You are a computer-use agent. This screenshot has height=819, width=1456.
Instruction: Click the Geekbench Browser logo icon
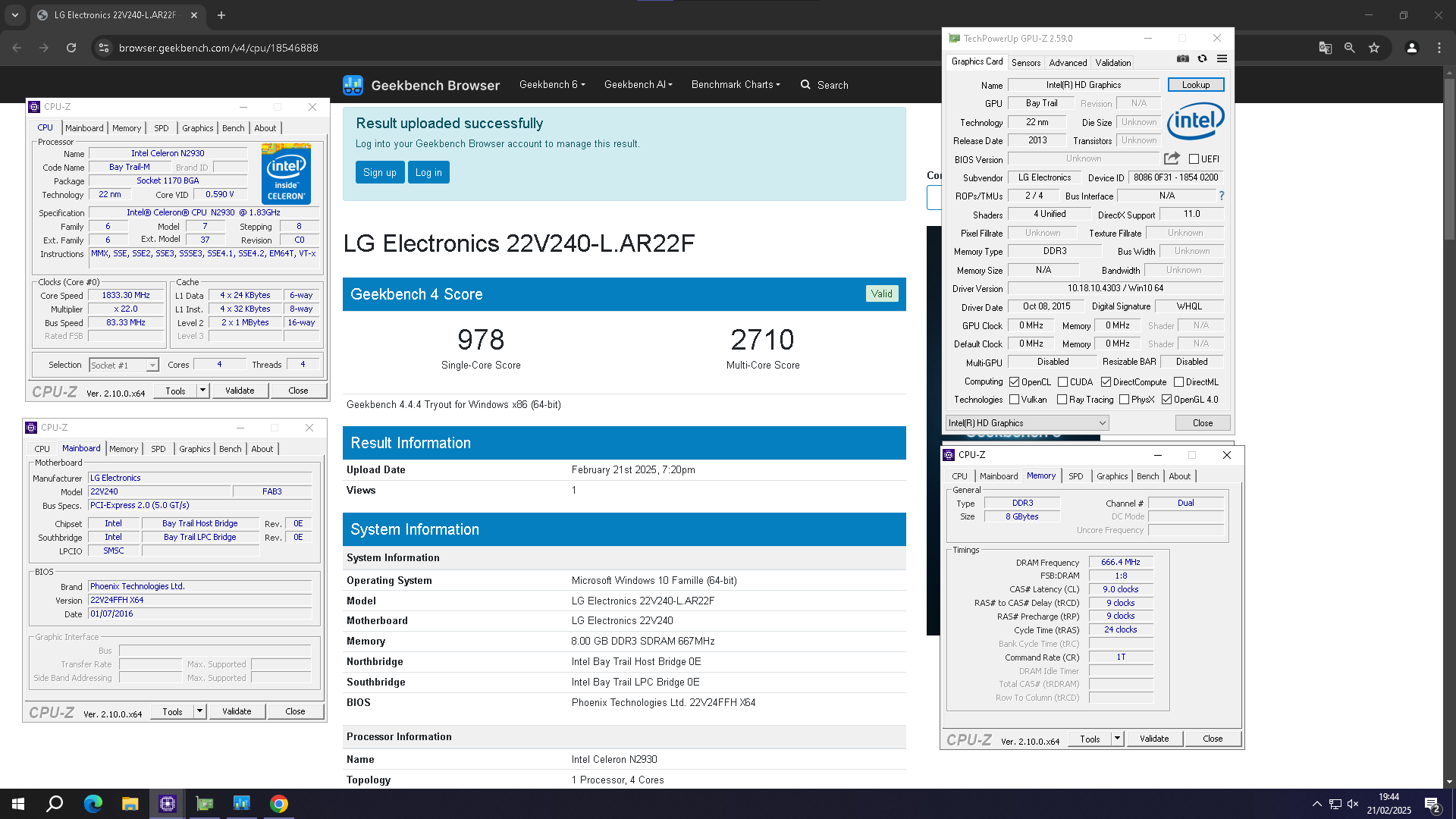353,85
